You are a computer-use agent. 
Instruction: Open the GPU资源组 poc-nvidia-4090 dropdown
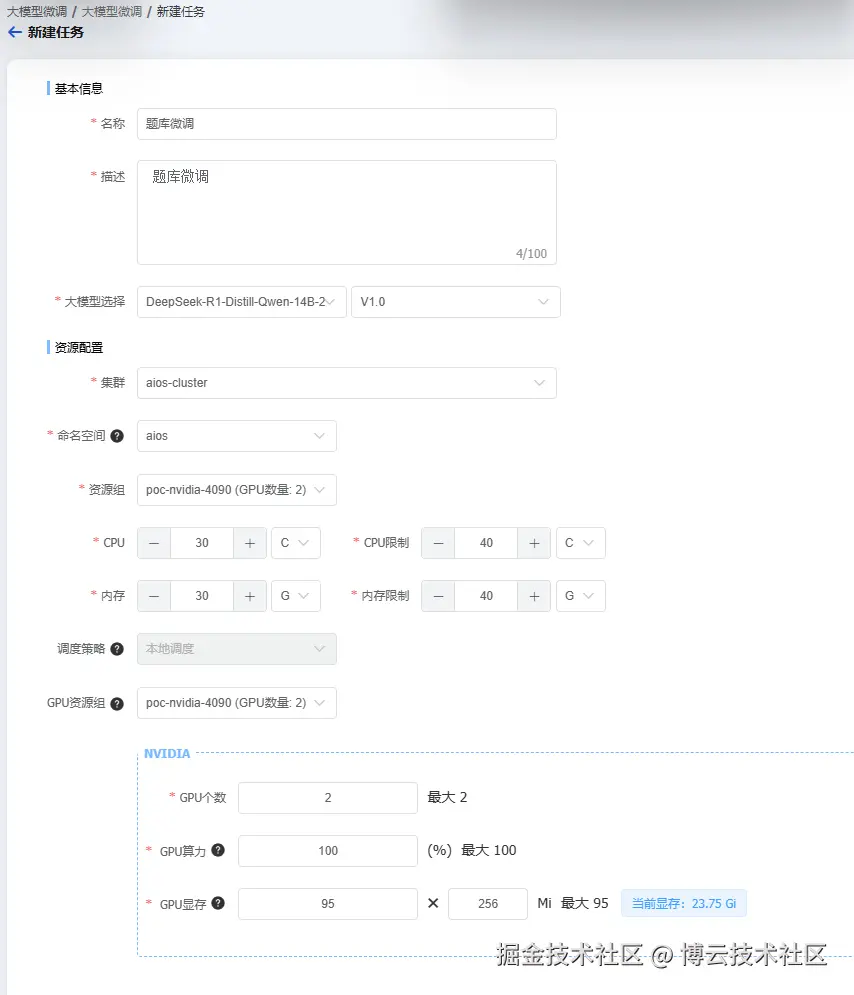click(237, 703)
